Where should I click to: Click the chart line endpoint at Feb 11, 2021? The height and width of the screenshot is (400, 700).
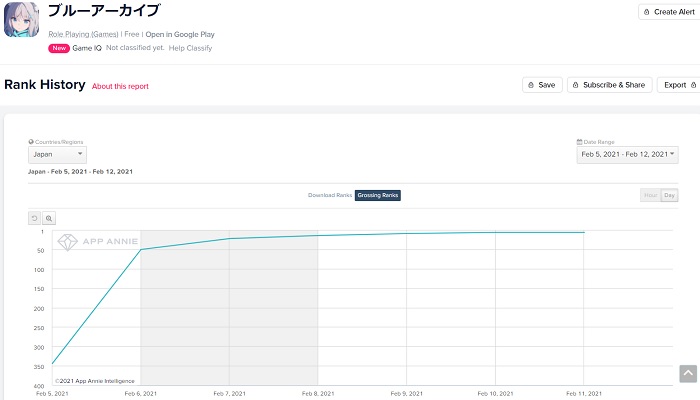point(584,232)
